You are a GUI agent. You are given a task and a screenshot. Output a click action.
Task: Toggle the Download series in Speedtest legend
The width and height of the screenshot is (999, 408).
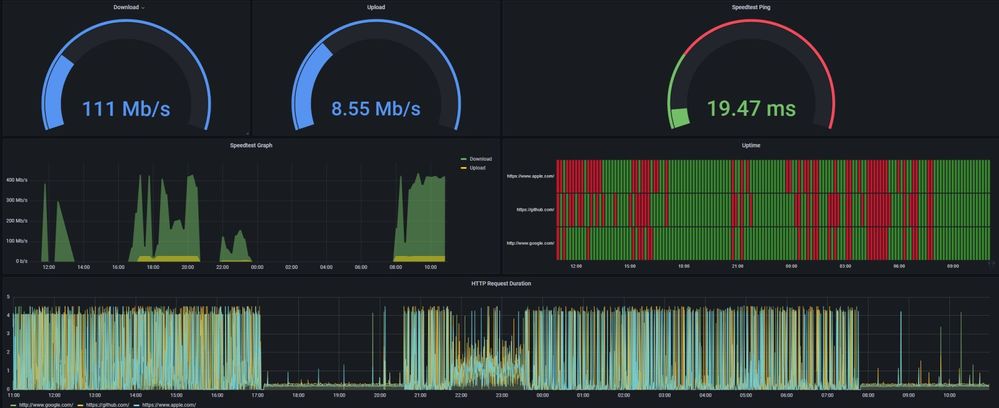[480, 159]
